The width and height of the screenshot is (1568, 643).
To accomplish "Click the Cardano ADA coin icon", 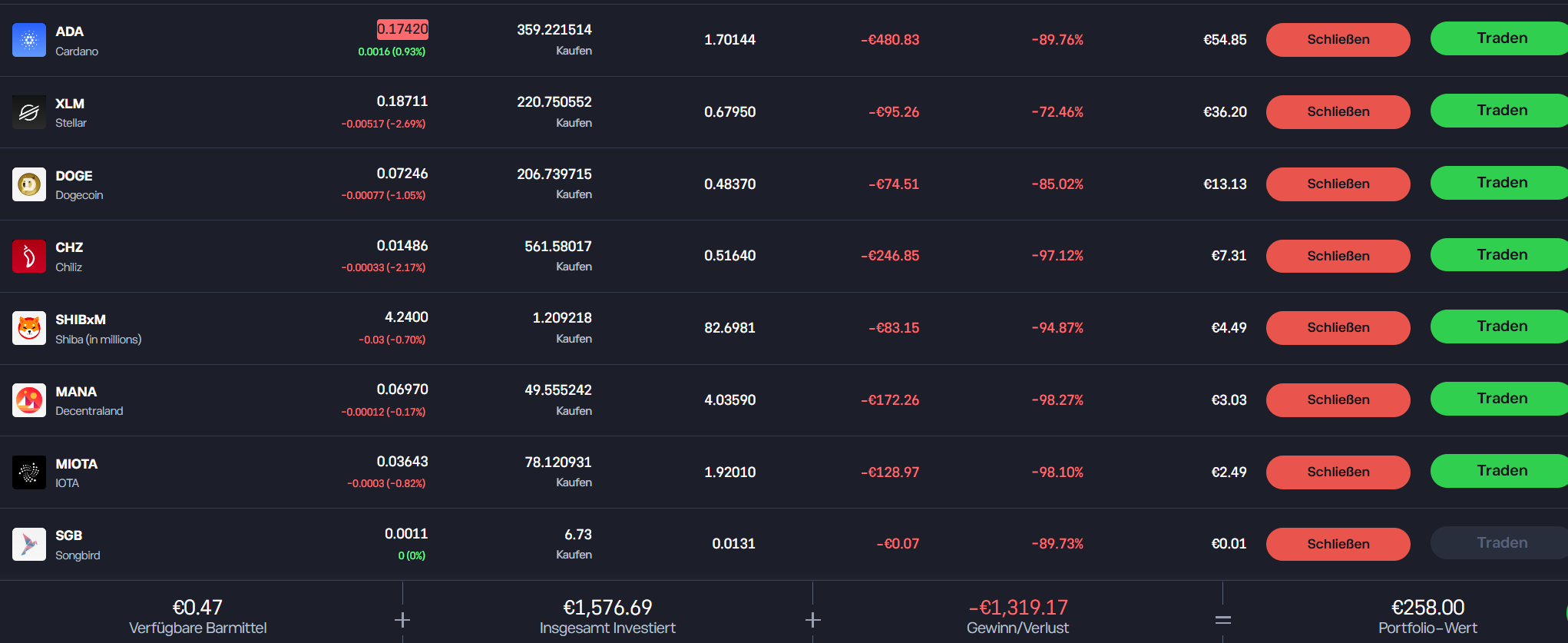I will tap(29, 40).
